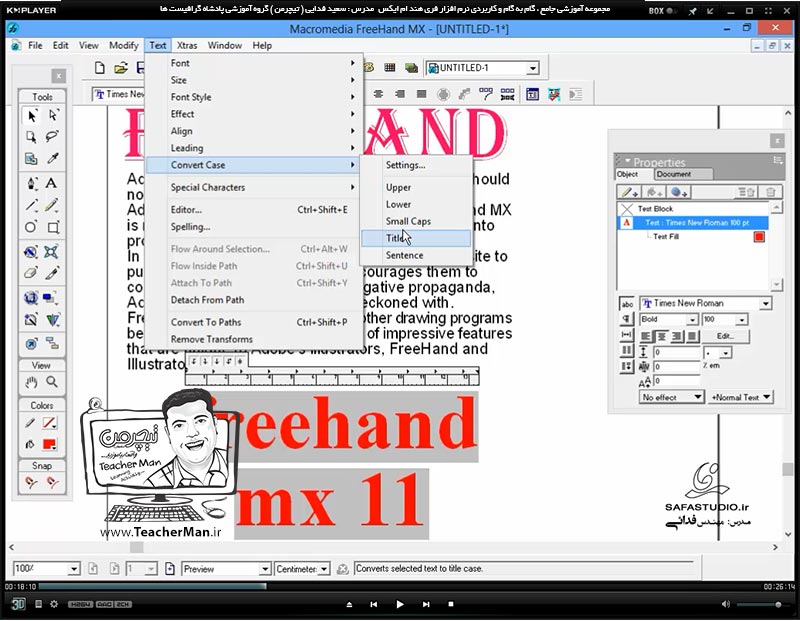800x621 pixels.
Task: Open the KMPlayer settings gear icon
Action: pyautogui.click(x=54, y=604)
